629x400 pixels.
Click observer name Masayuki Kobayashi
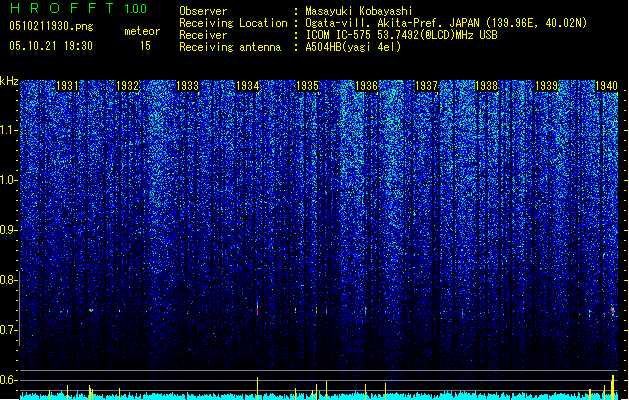[359, 11]
